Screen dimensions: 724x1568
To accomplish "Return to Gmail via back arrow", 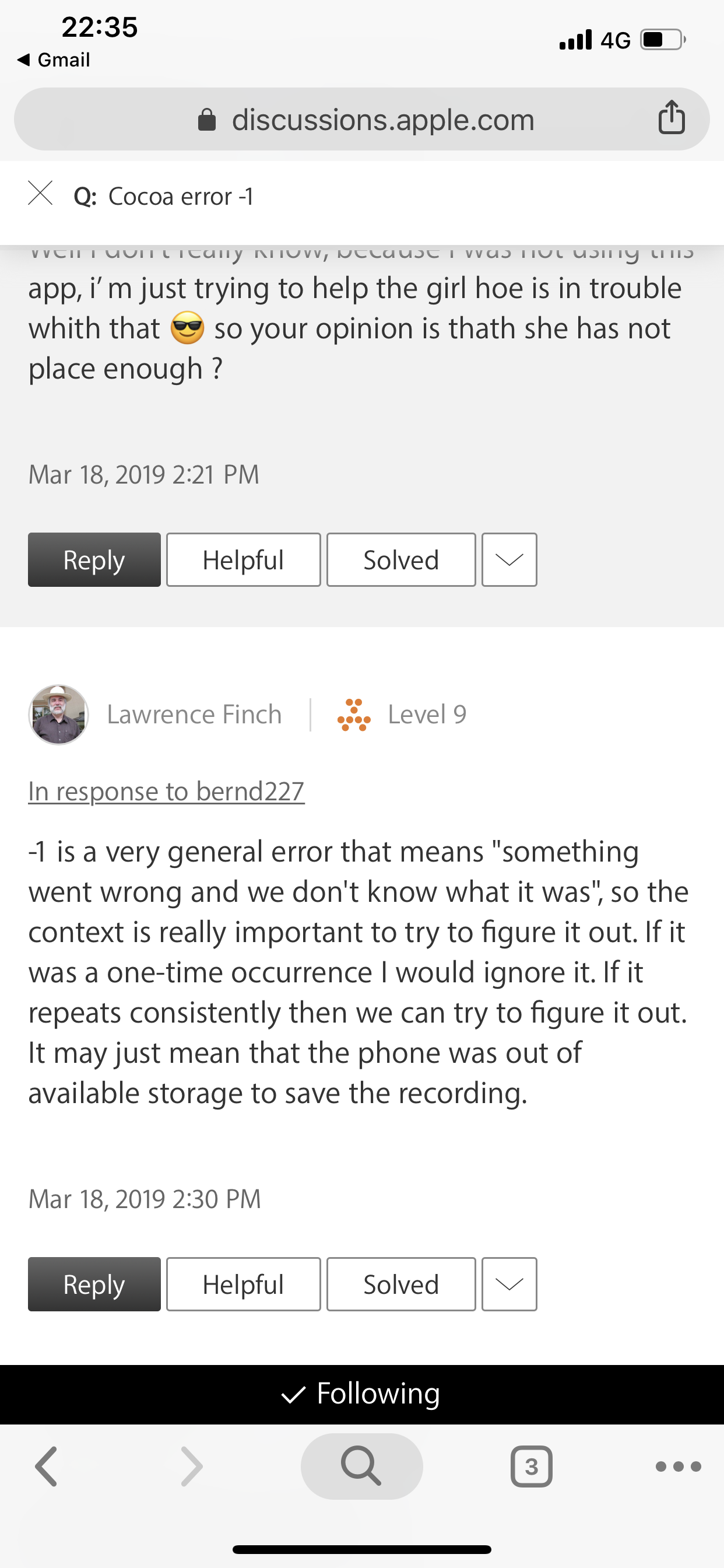I will pos(54,60).
